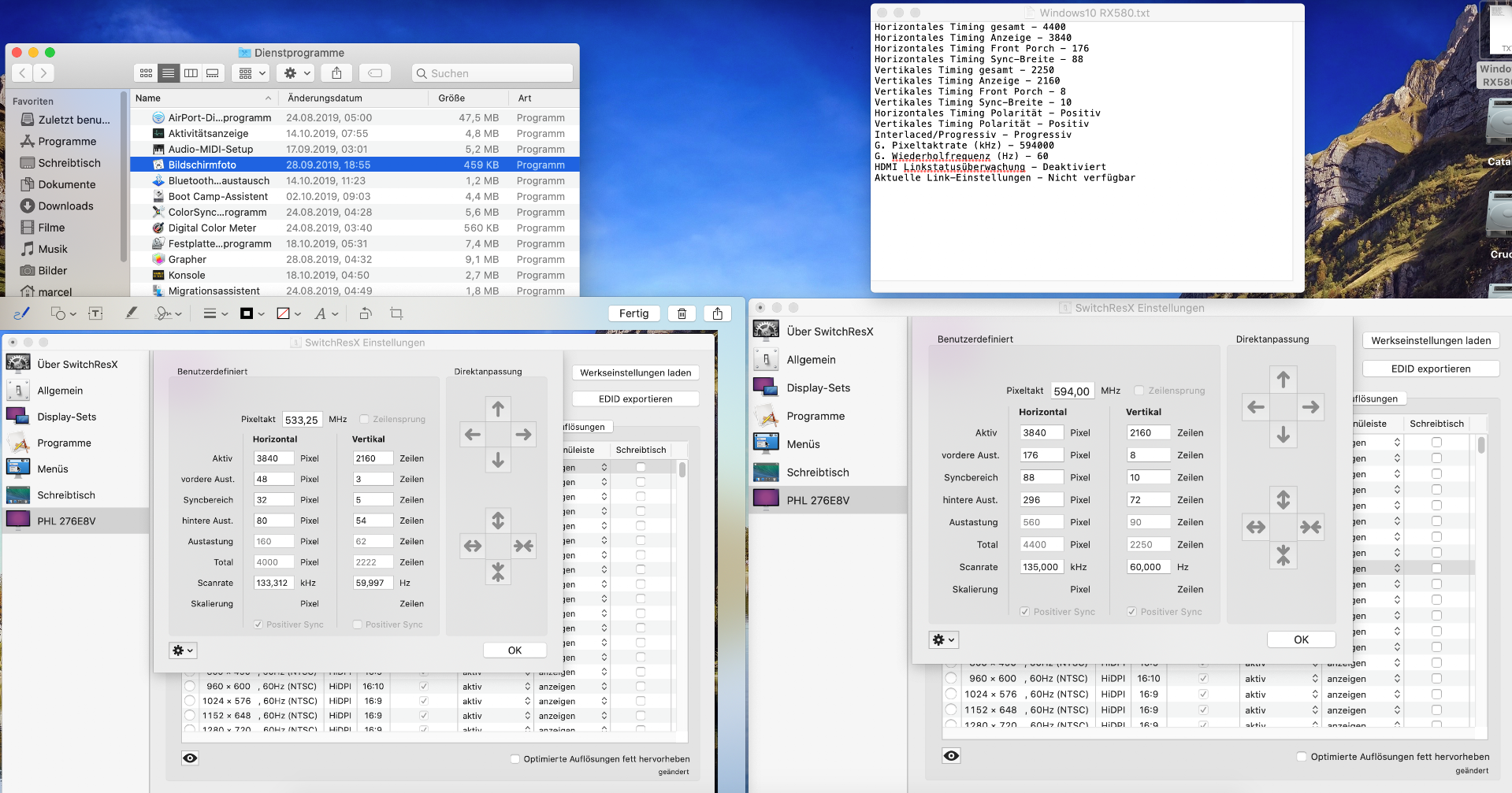Viewport: 1512px width, 793px height.
Task: Select the Highlight marker tool
Action: click(132, 313)
